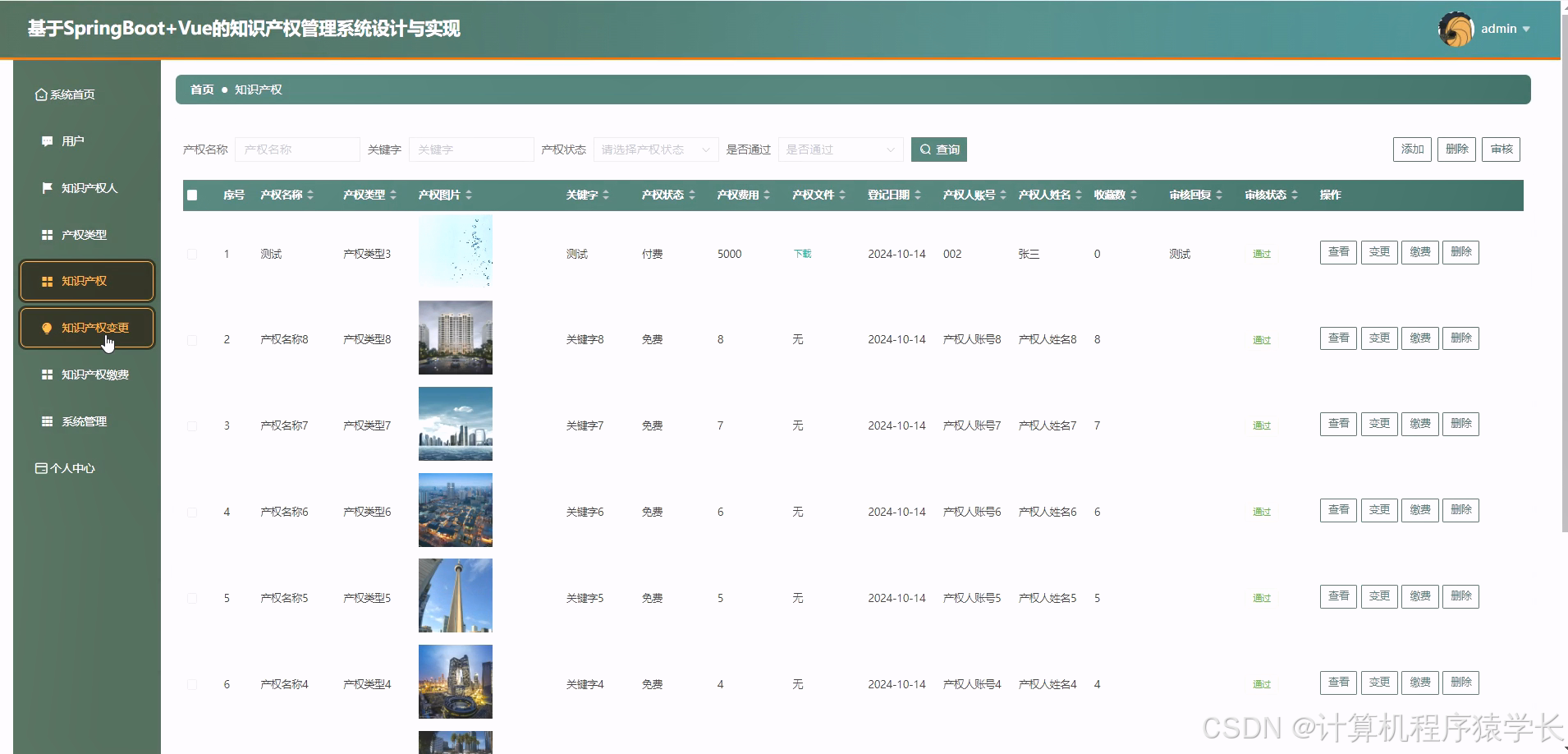Click the 下载 link in the first row
Viewport: 1568px width, 754px height.
[x=800, y=254]
